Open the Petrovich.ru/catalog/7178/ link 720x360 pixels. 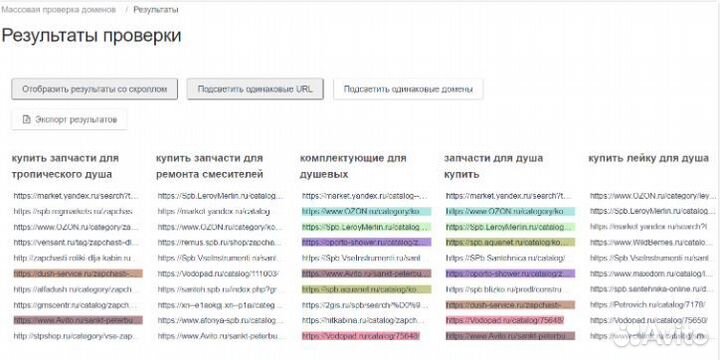coord(648,305)
